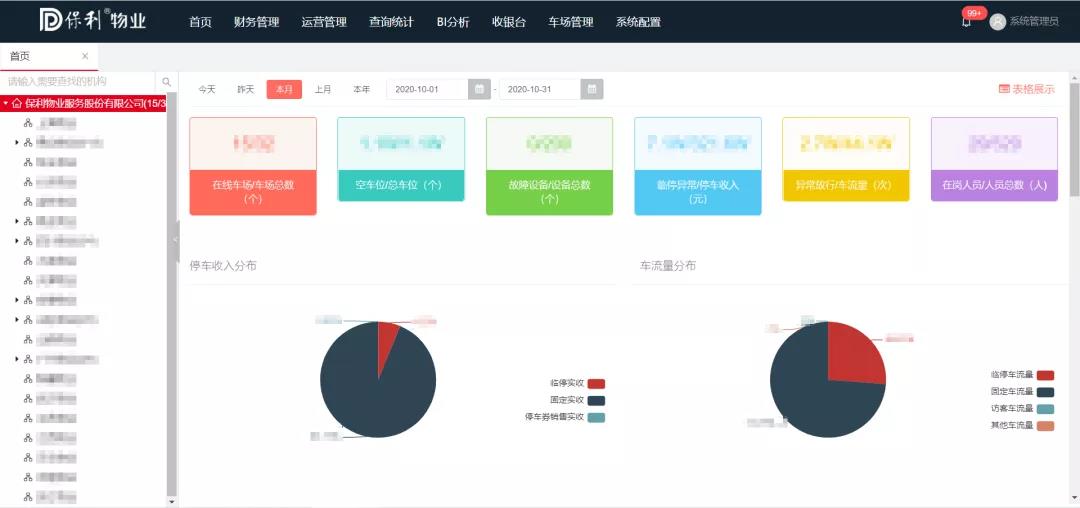The width and height of the screenshot is (1080, 508).
Task: Open calendar picker beside 2020-10-01 date
Action: click(x=481, y=89)
